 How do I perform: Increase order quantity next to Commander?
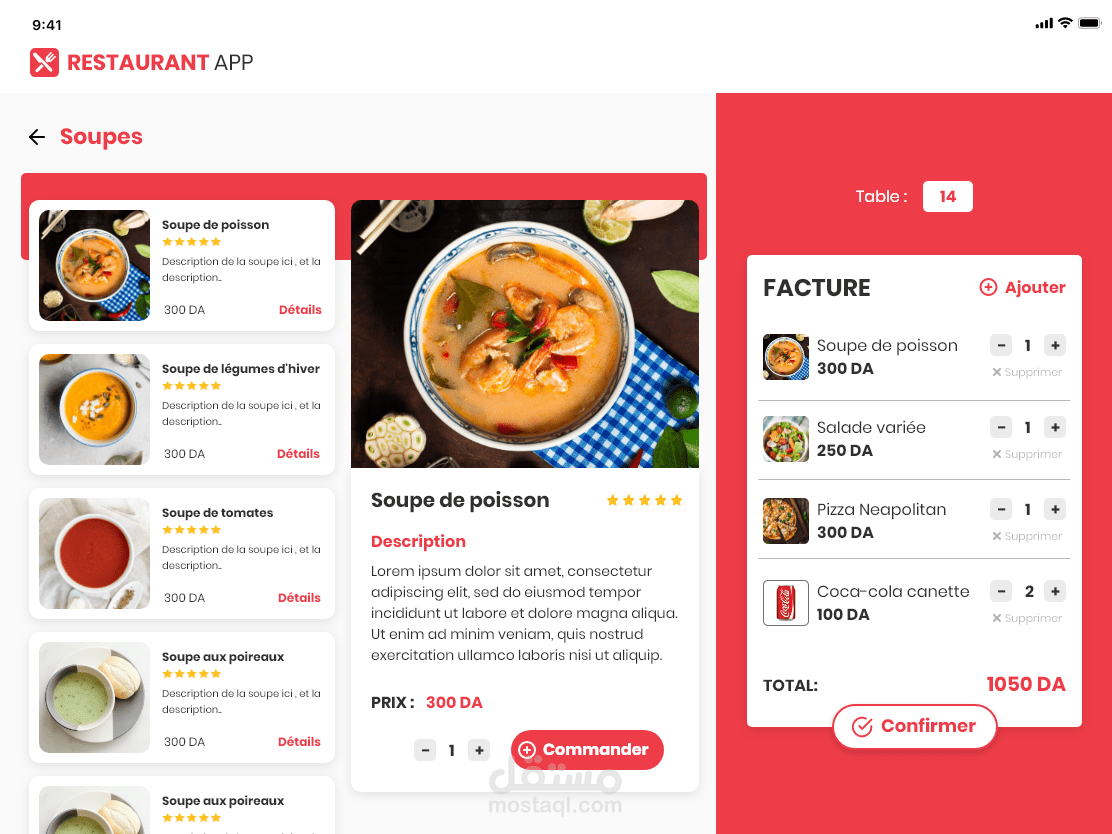(479, 750)
